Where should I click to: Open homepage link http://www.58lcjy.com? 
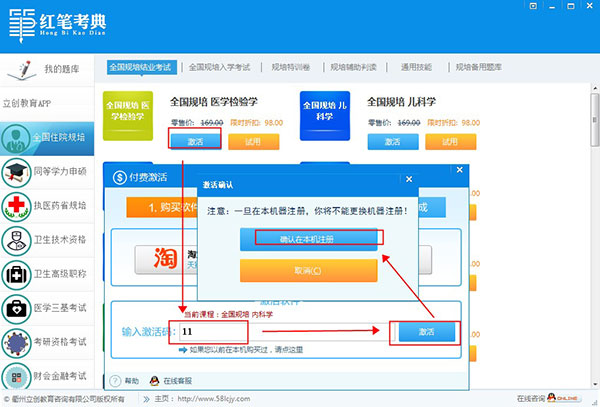coord(214,399)
